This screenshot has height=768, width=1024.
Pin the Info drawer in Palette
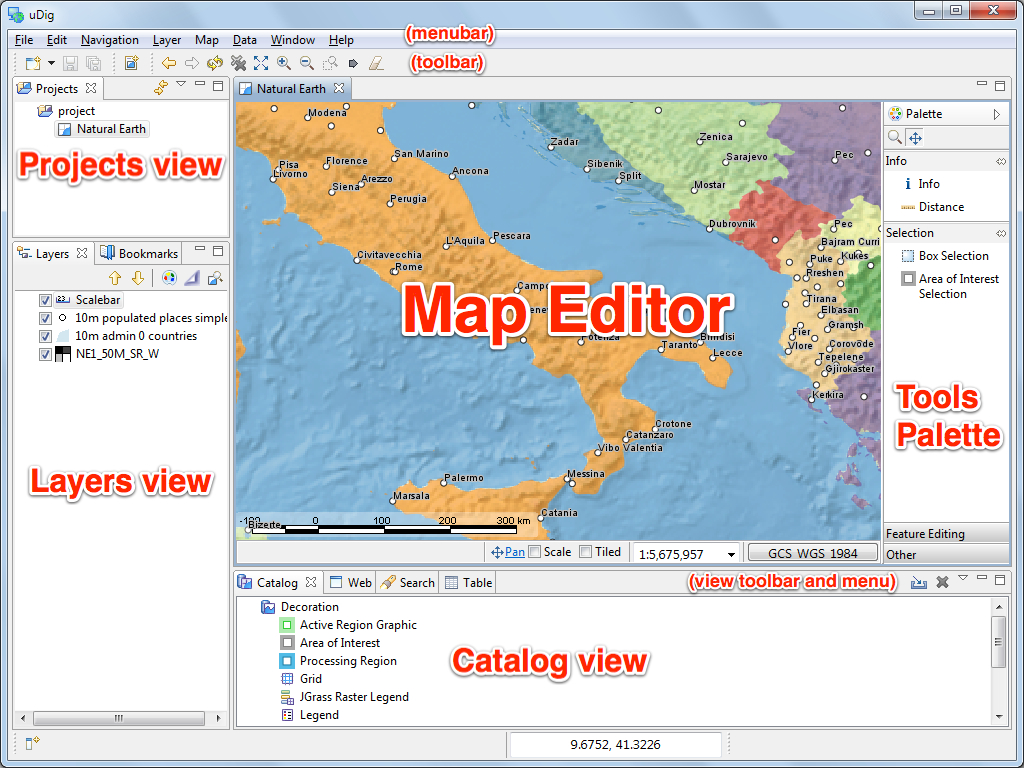1000,161
